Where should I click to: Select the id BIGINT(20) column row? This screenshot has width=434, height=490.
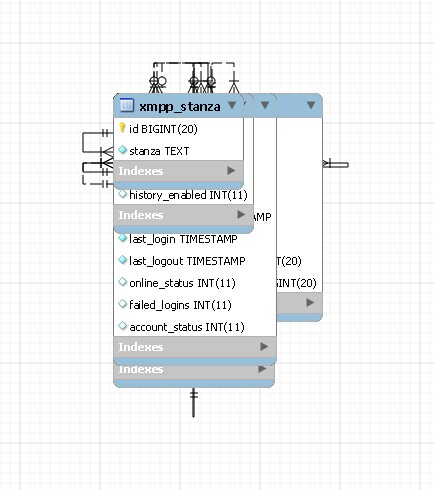(178, 129)
